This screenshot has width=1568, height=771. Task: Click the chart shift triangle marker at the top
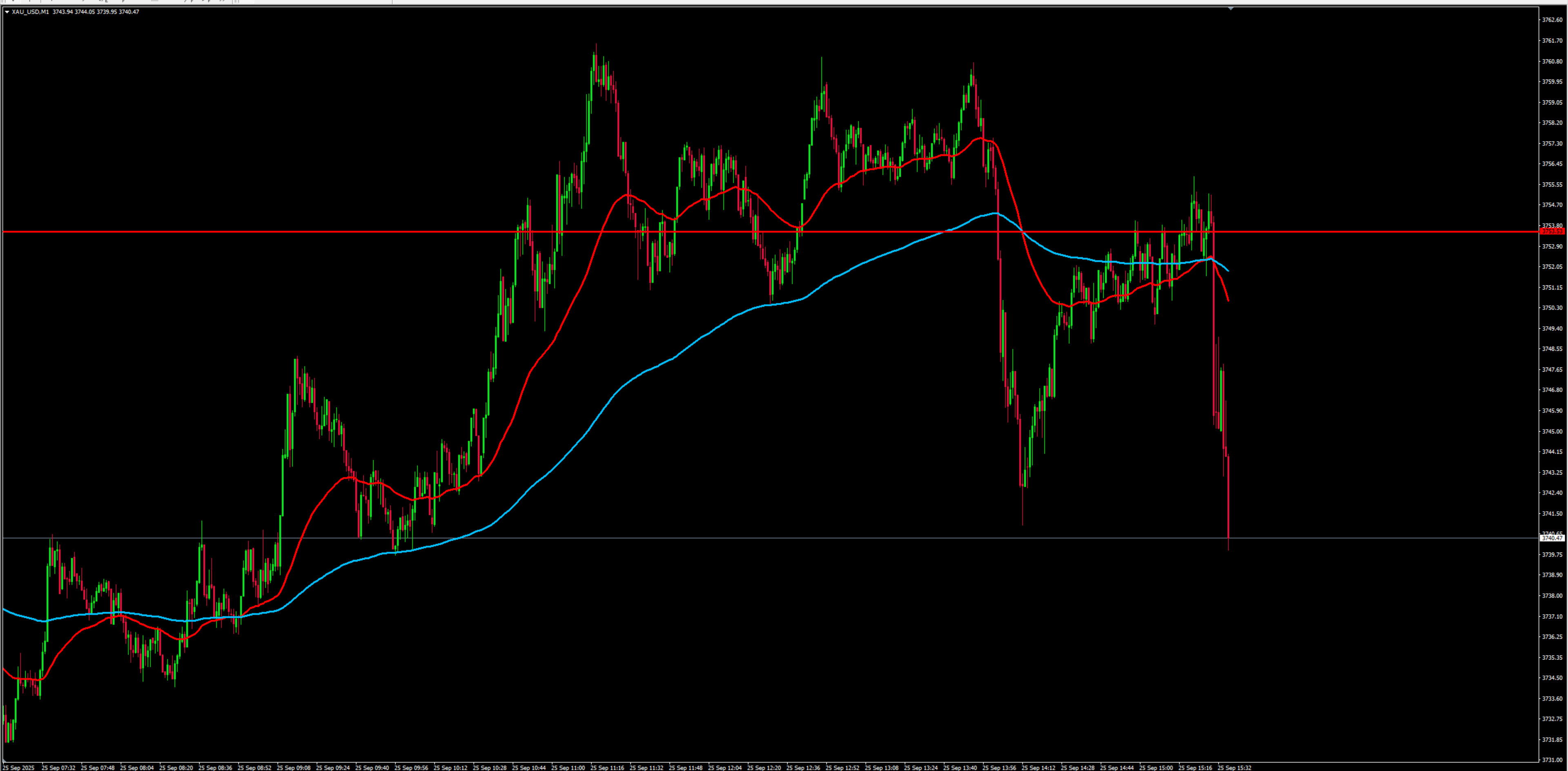click(x=1231, y=9)
